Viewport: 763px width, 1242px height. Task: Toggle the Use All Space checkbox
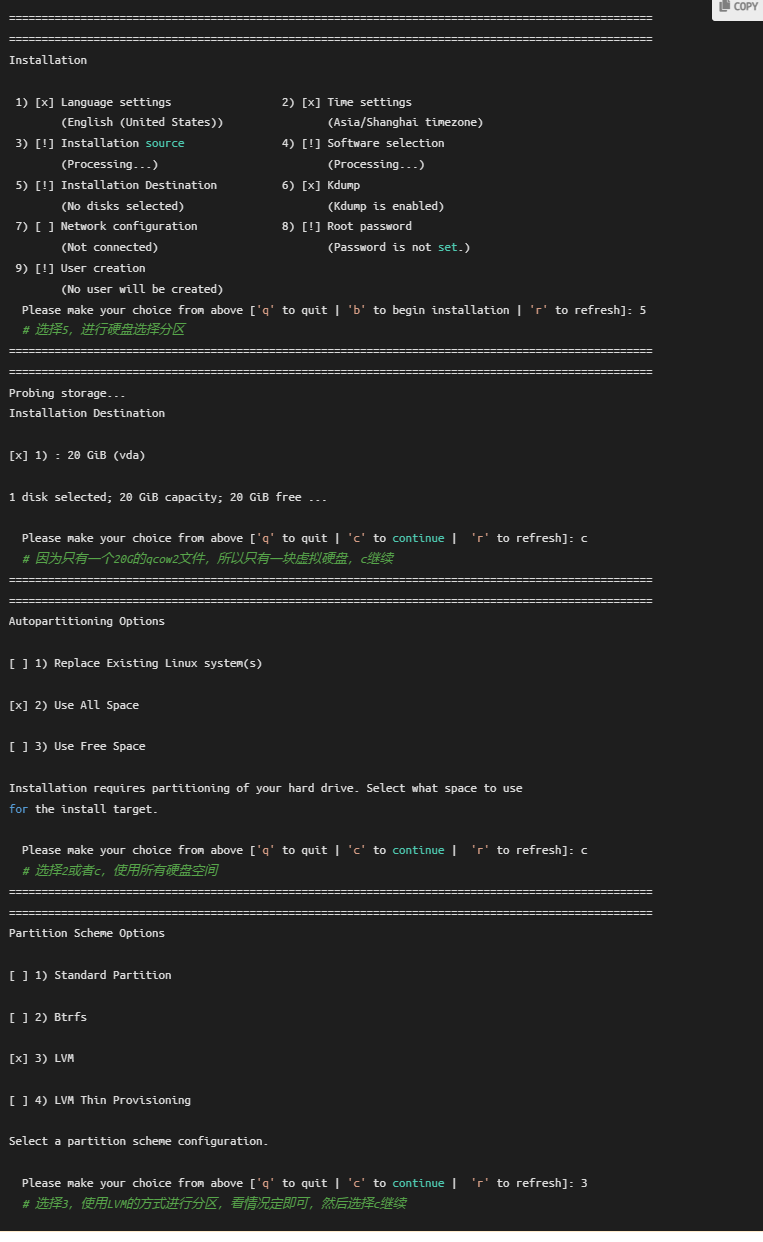[x=19, y=705]
